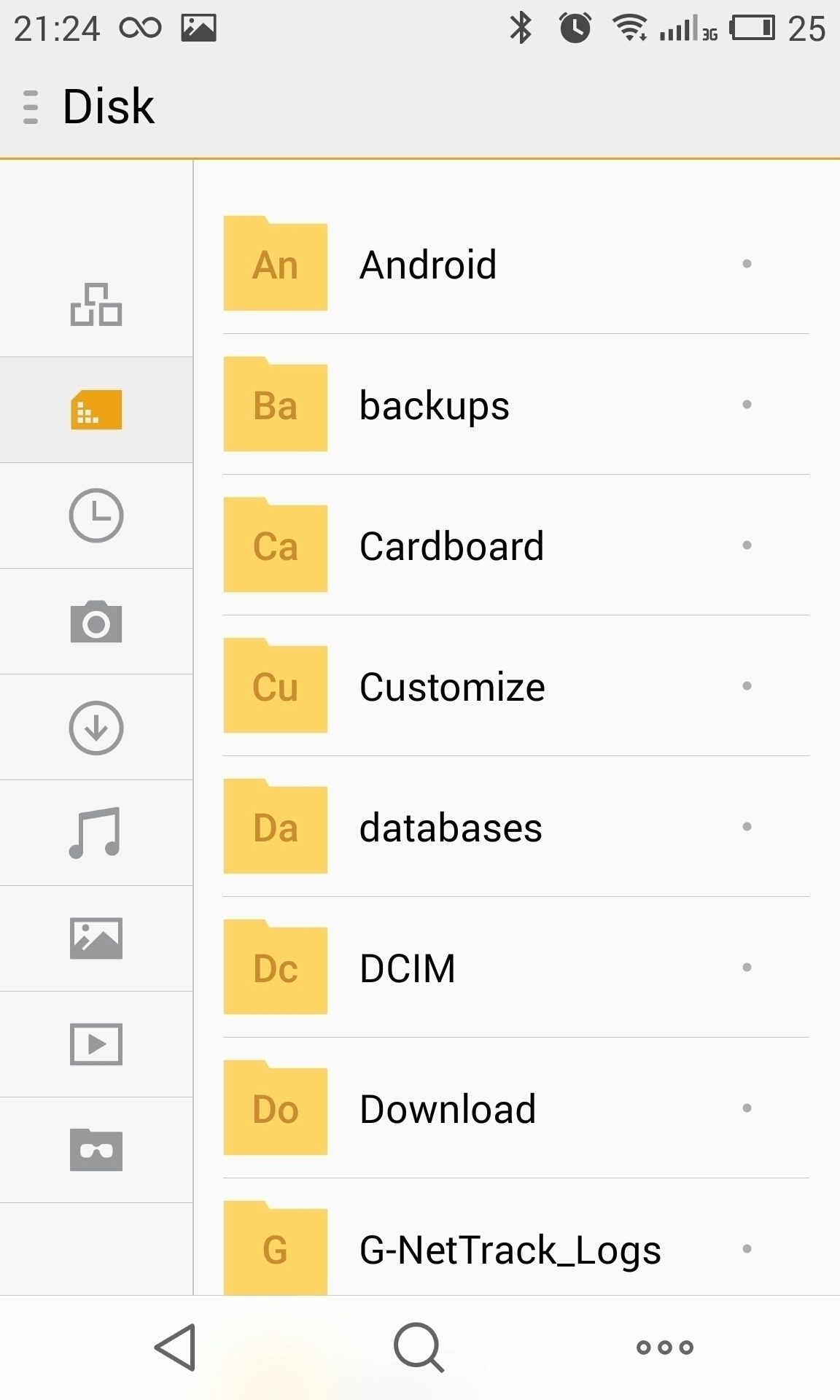Viewport: 840px width, 1400px height.
Task: Open the three-circle more options menu
Action: [665, 1347]
